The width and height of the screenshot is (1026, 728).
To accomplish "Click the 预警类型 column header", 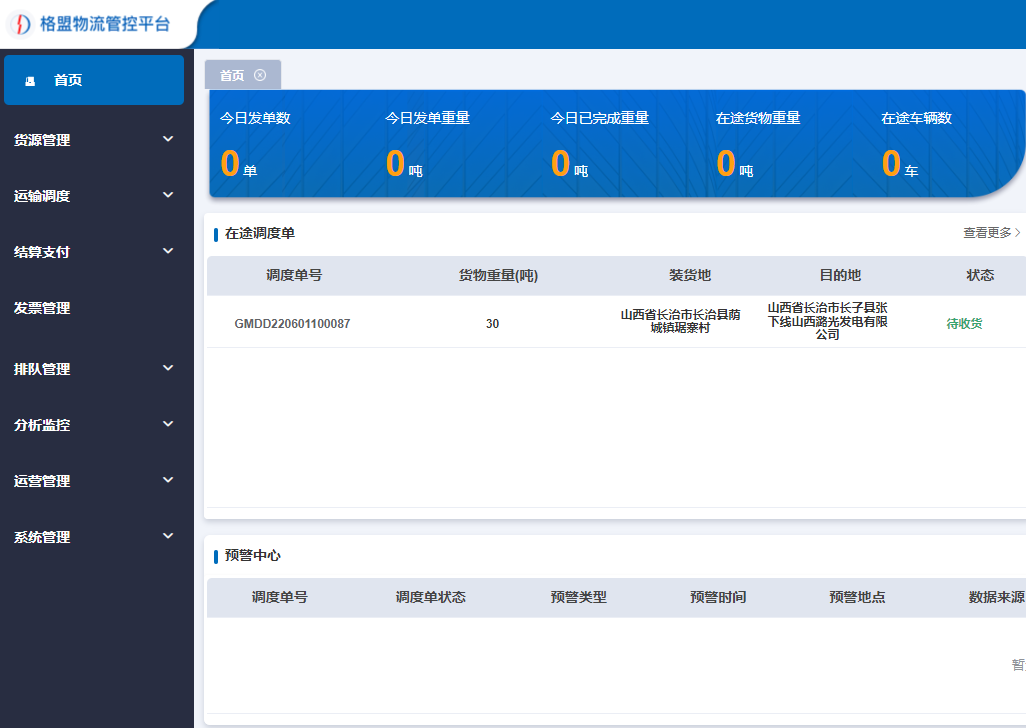I will pyautogui.click(x=578, y=598).
